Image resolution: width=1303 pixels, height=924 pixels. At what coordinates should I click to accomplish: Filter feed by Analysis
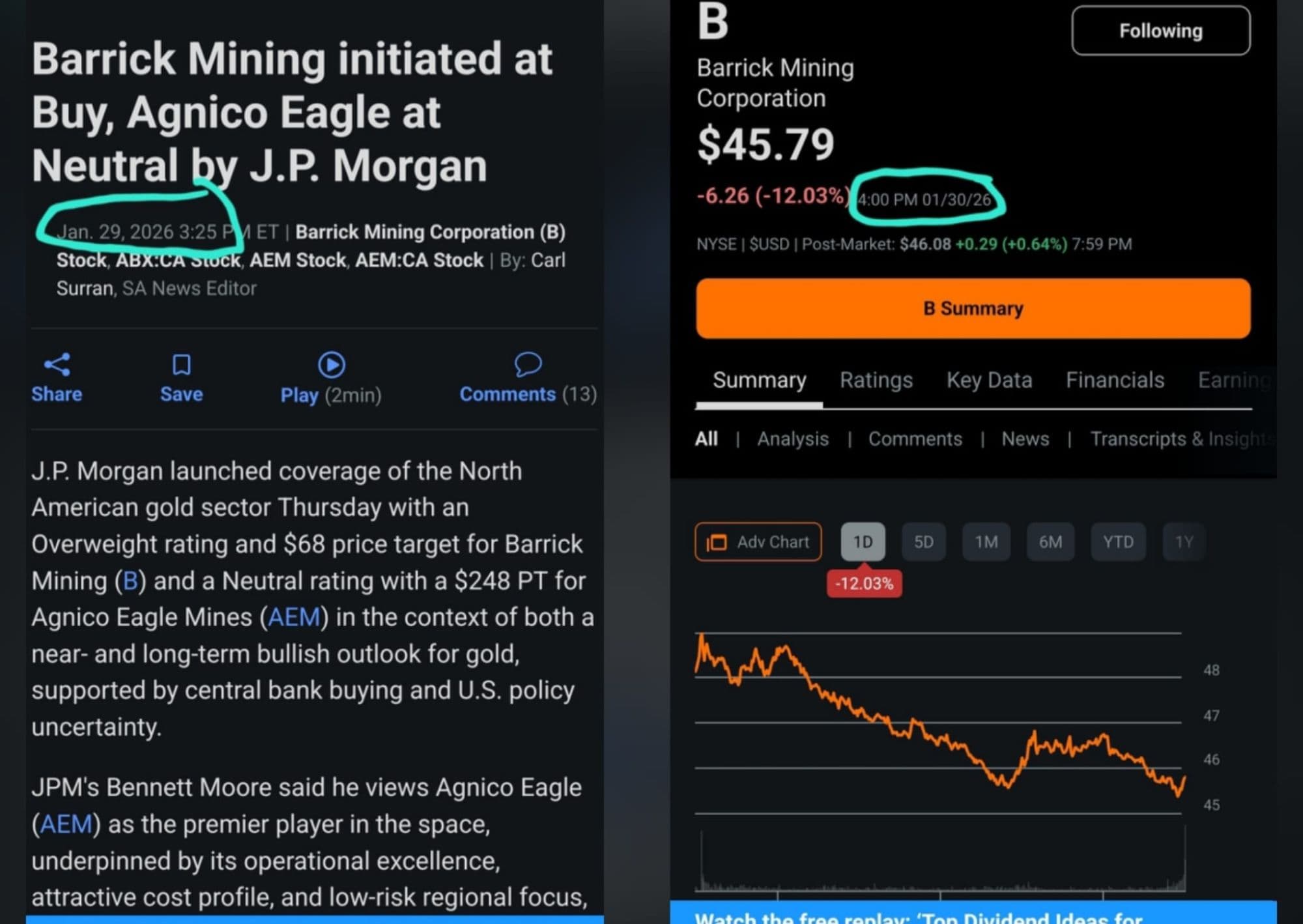click(x=793, y=439)
